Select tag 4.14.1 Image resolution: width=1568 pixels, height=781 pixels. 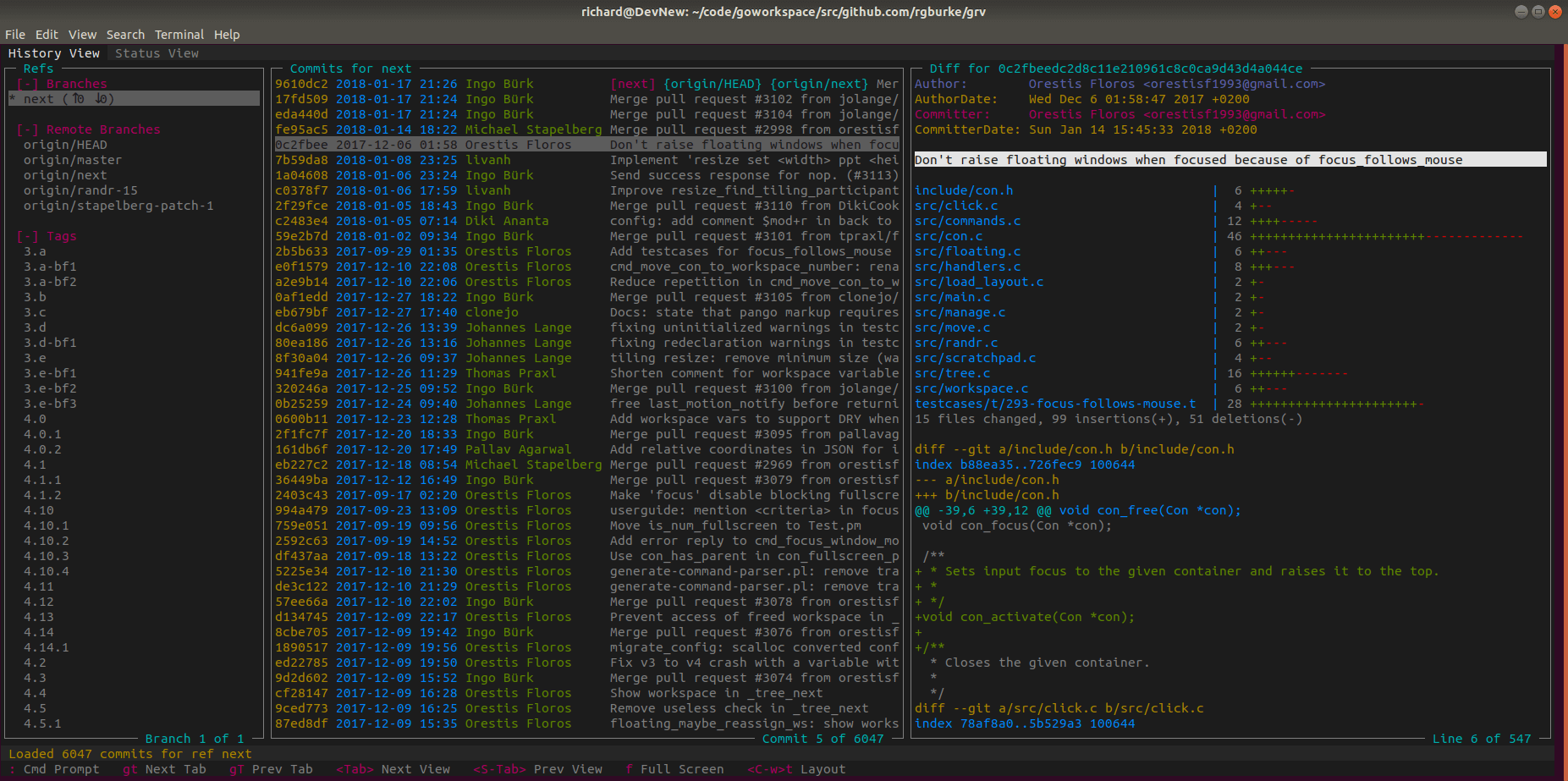[x=47, y=647]
